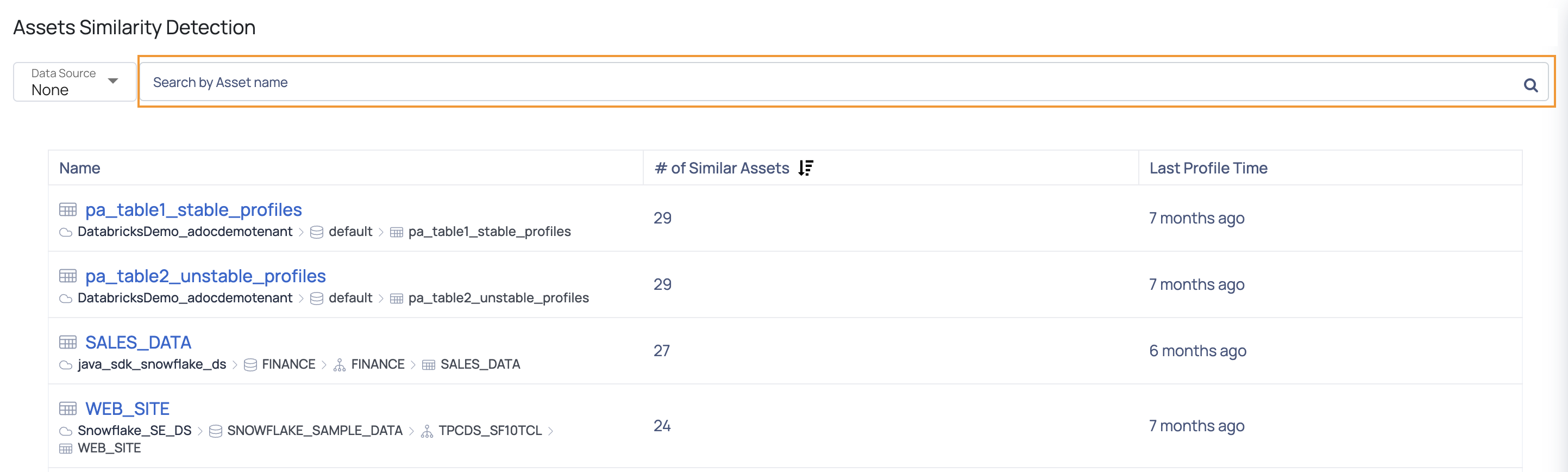Open the pa_table1_stable_profiles asset link
Image resolution: width=1568 pixels, height=472 pixels.
(193, 209)
